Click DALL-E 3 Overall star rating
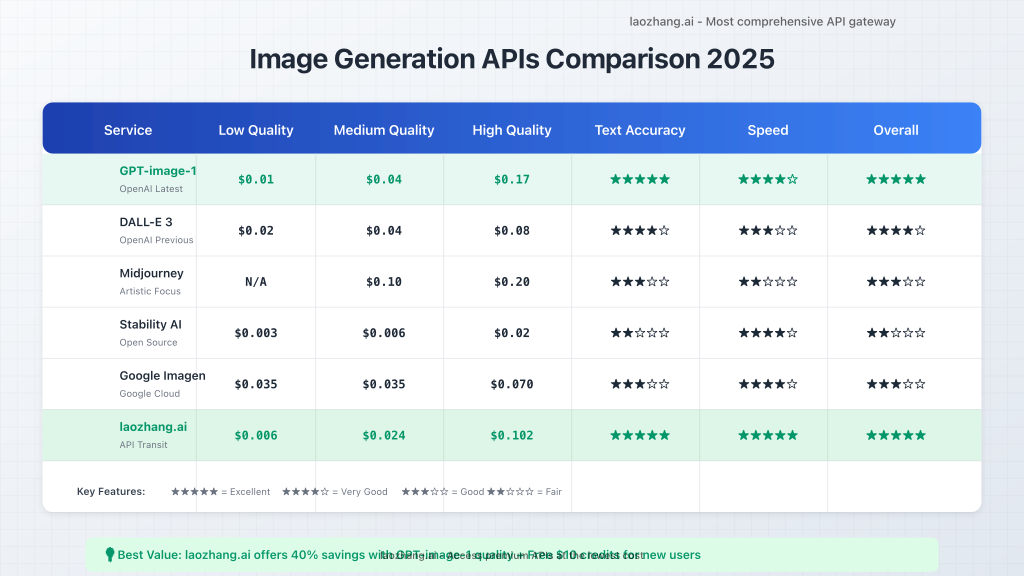Viewport: 1024px width, 576px height. [x=896, y=231]
